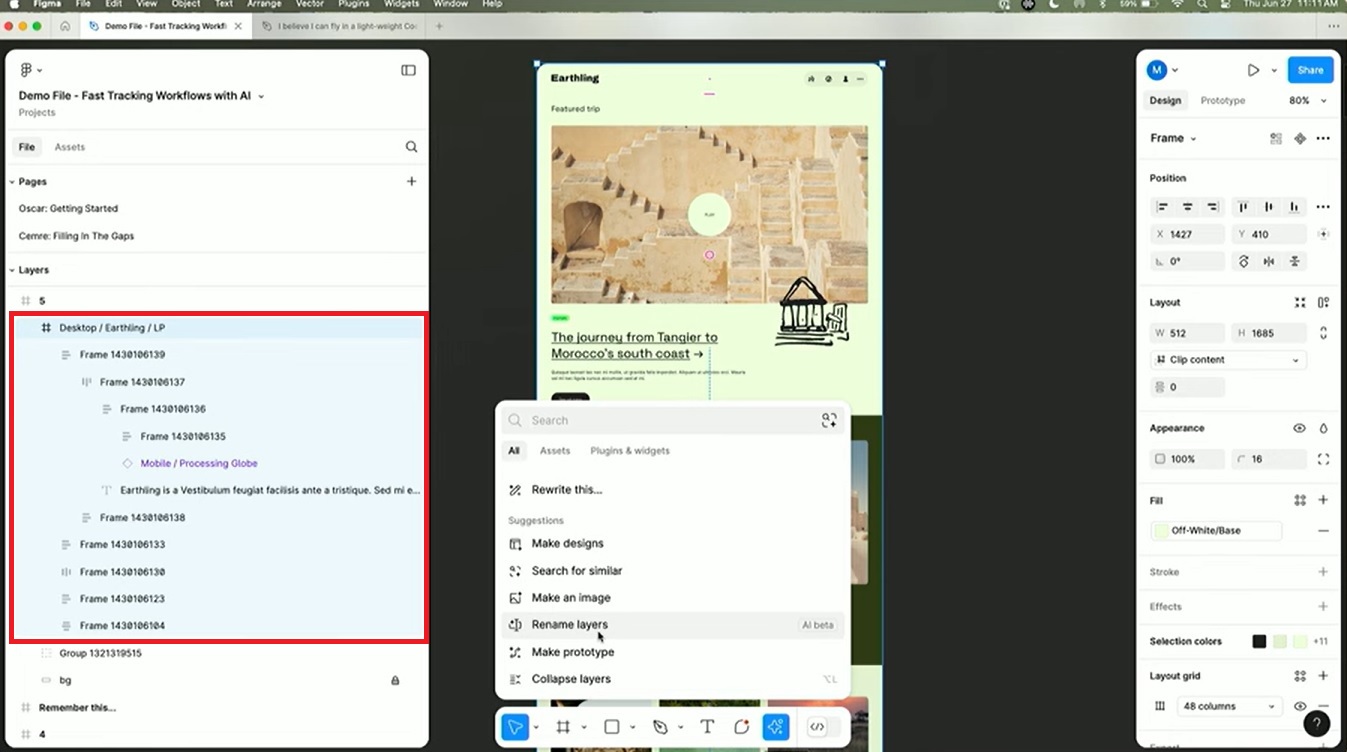
Task: Click the rotate 90 degrees icon
Action: click(x=1244, y=261)
